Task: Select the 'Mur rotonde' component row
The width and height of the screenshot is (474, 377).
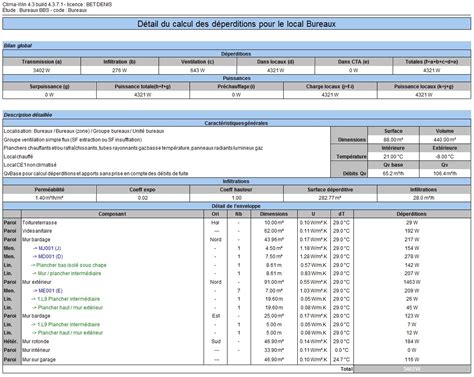Action: (236, 341)
